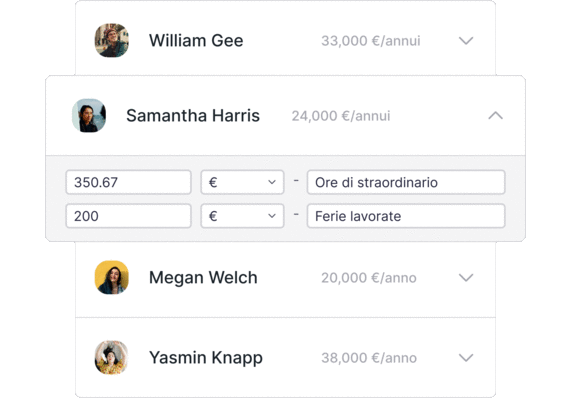
Task: Expand William Gee's salary details
Action: click(466, 41)
